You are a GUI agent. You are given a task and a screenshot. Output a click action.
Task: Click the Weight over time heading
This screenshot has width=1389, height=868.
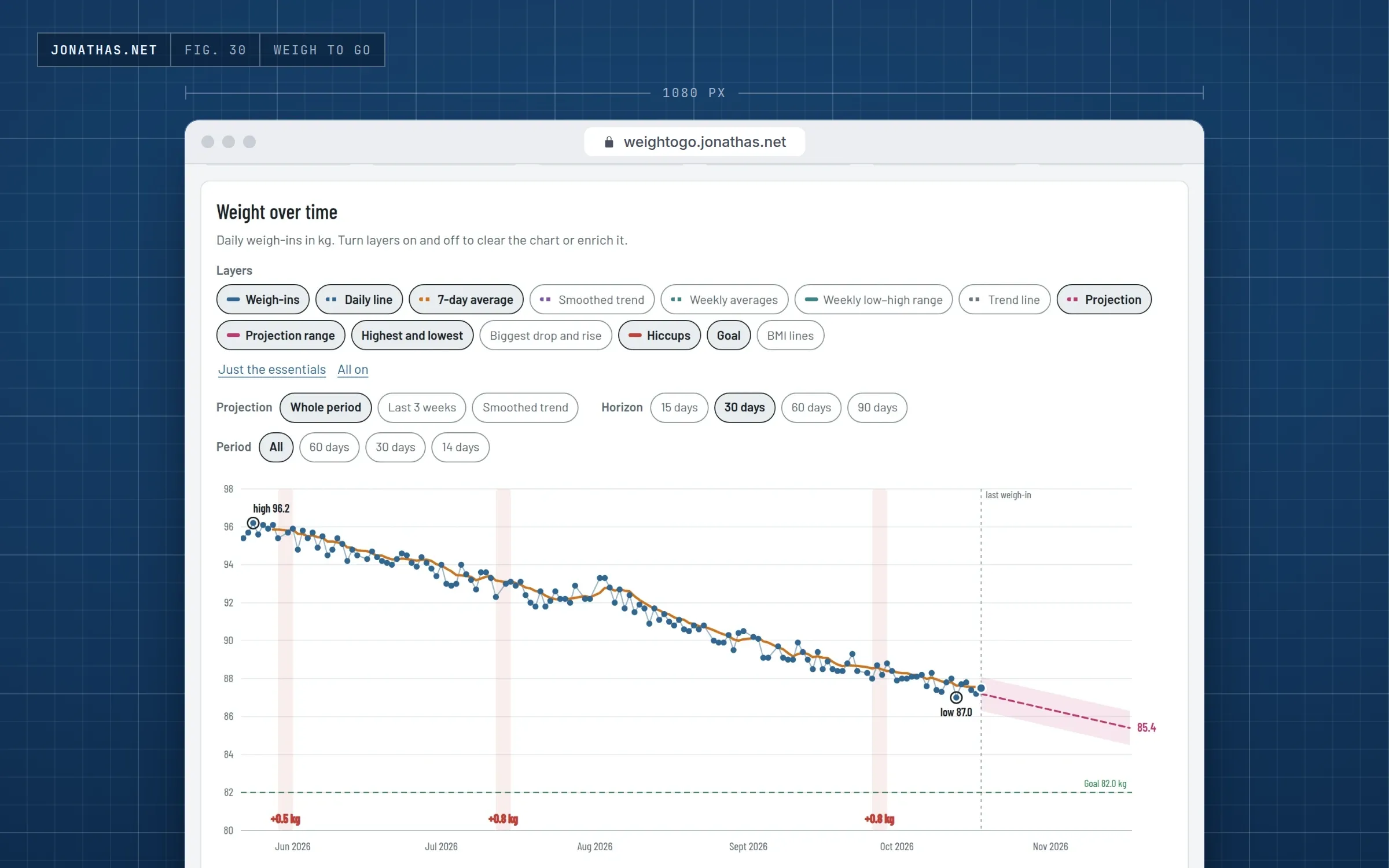(x=277, y=212)
